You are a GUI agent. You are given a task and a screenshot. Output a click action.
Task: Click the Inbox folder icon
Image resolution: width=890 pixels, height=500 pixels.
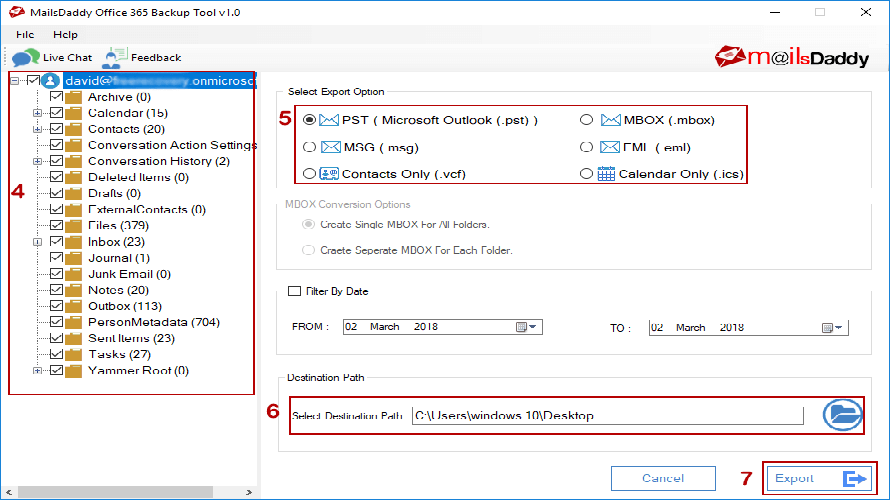(x=74, y=242)
